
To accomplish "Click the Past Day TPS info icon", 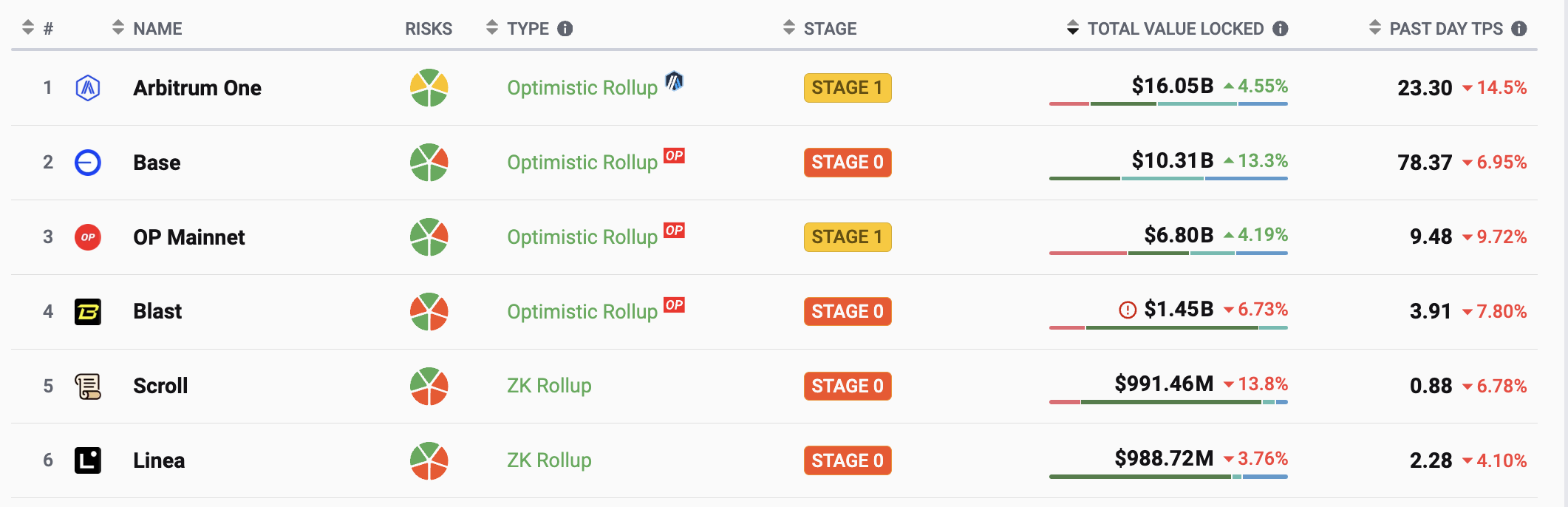I will 1519,29.
